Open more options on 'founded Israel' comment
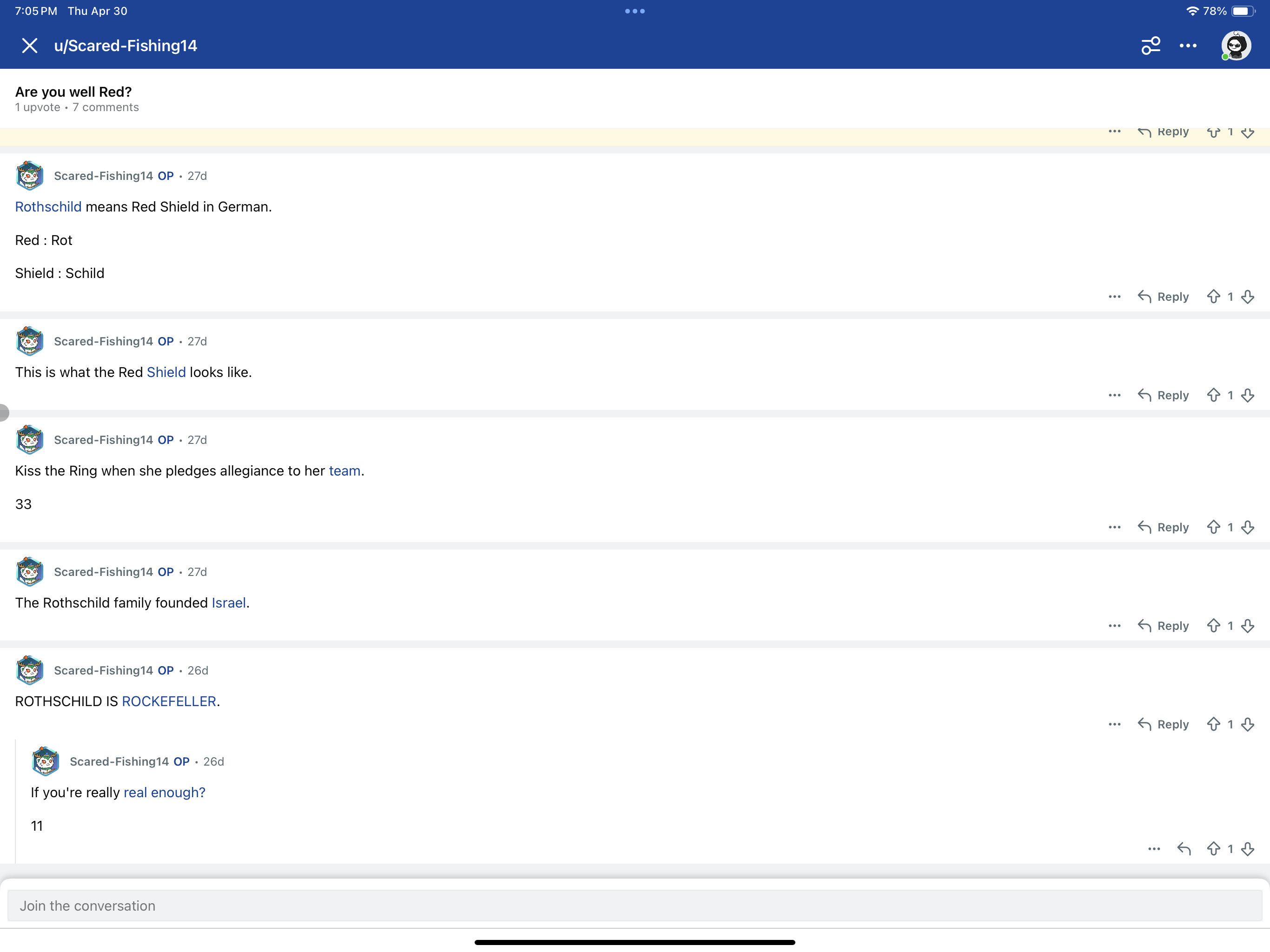This screenshot has height=952, width=1270. coord(1114,625)
